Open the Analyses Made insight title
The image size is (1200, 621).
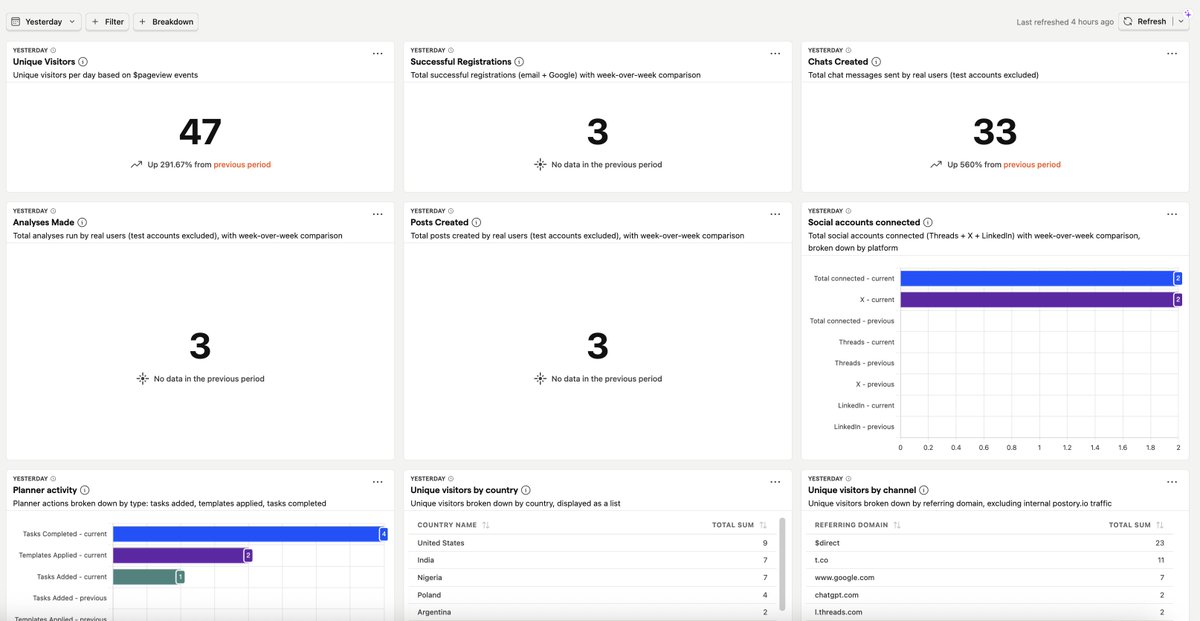pyautogui.click(x=43, y=223)
